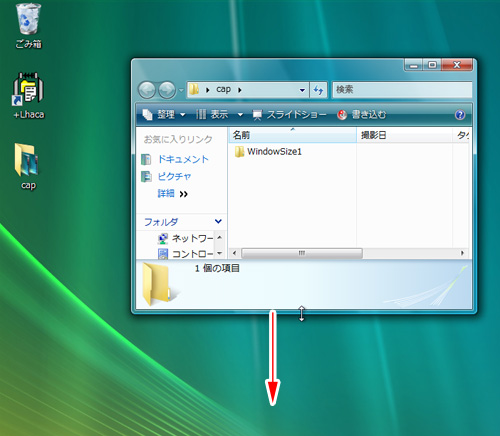Viewport: 500px width, 436px height.
Task: Select the cap folder on desktop
Action: pos(28,167)
